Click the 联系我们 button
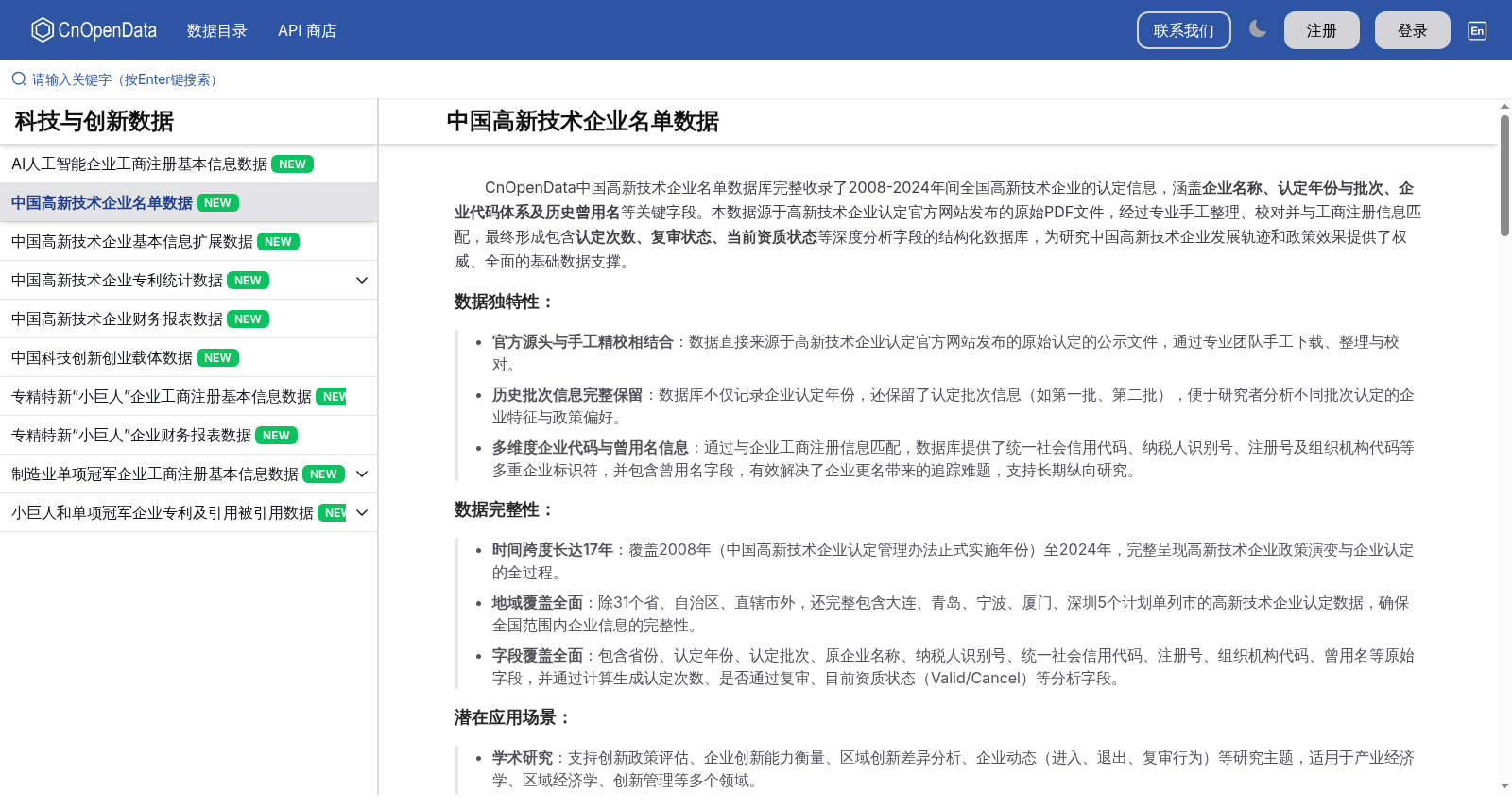1512x810 pixels. [x=1183, y=30]
